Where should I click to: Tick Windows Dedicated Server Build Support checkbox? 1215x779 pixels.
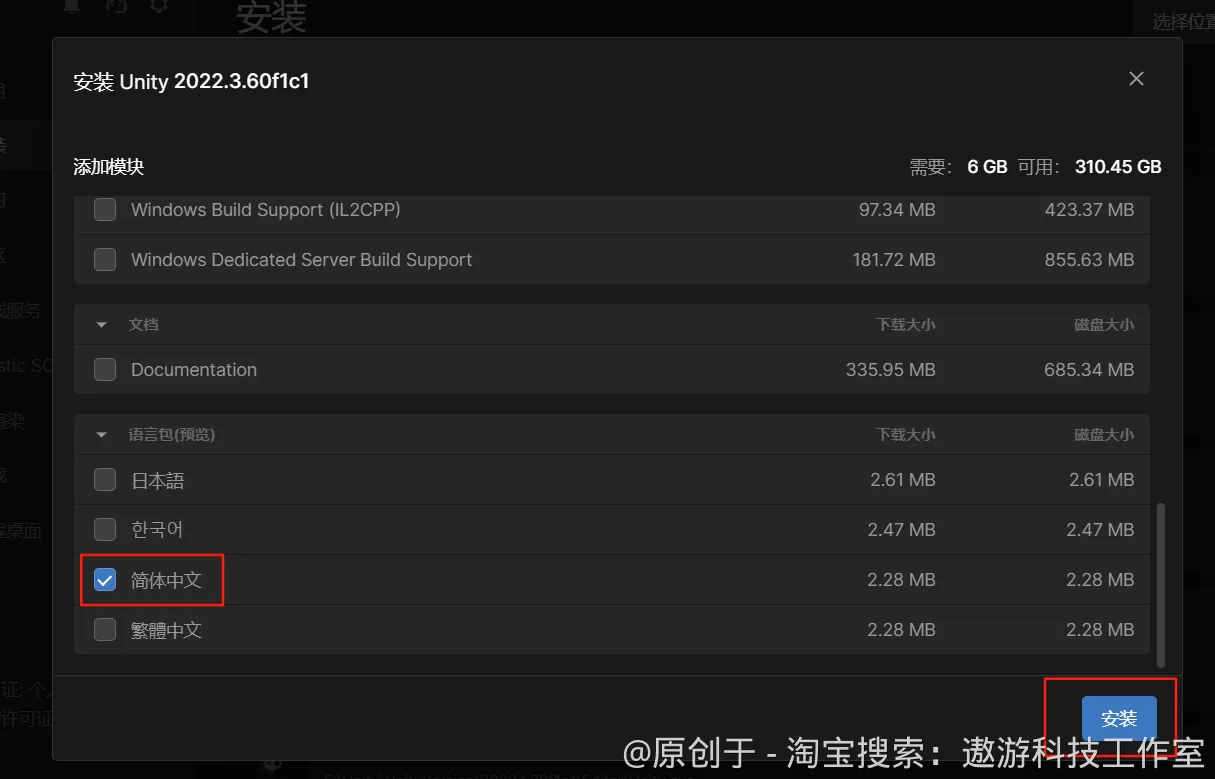(105, 260)
